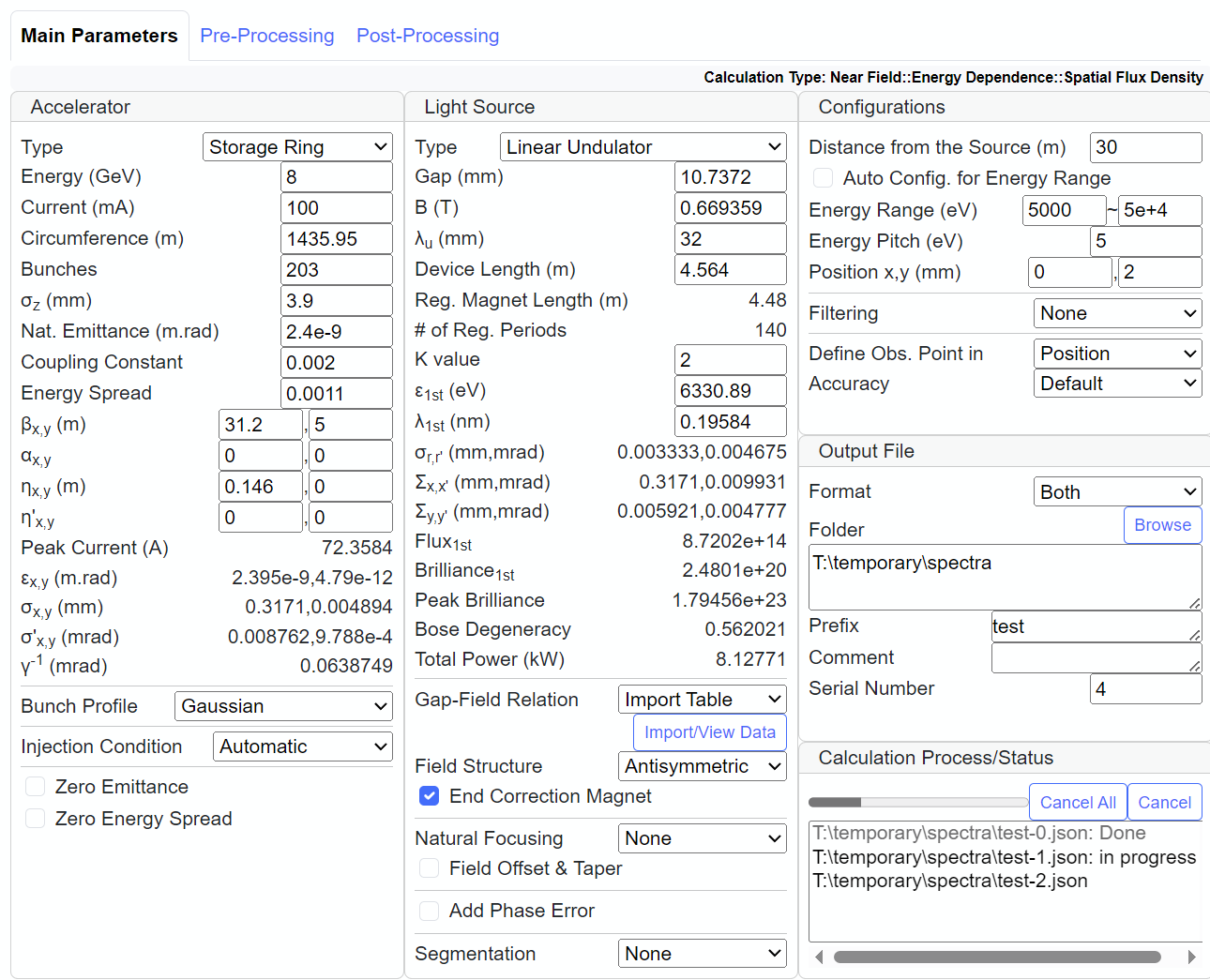Uncheck End Correction Magnet

[429, 796]
